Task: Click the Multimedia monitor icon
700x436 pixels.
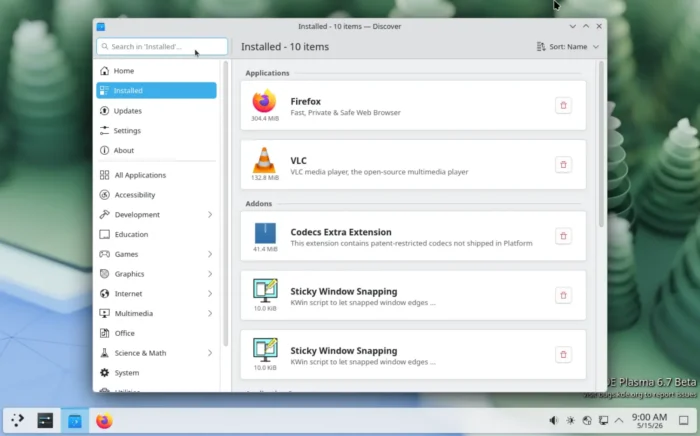Action: coord(104,313)
